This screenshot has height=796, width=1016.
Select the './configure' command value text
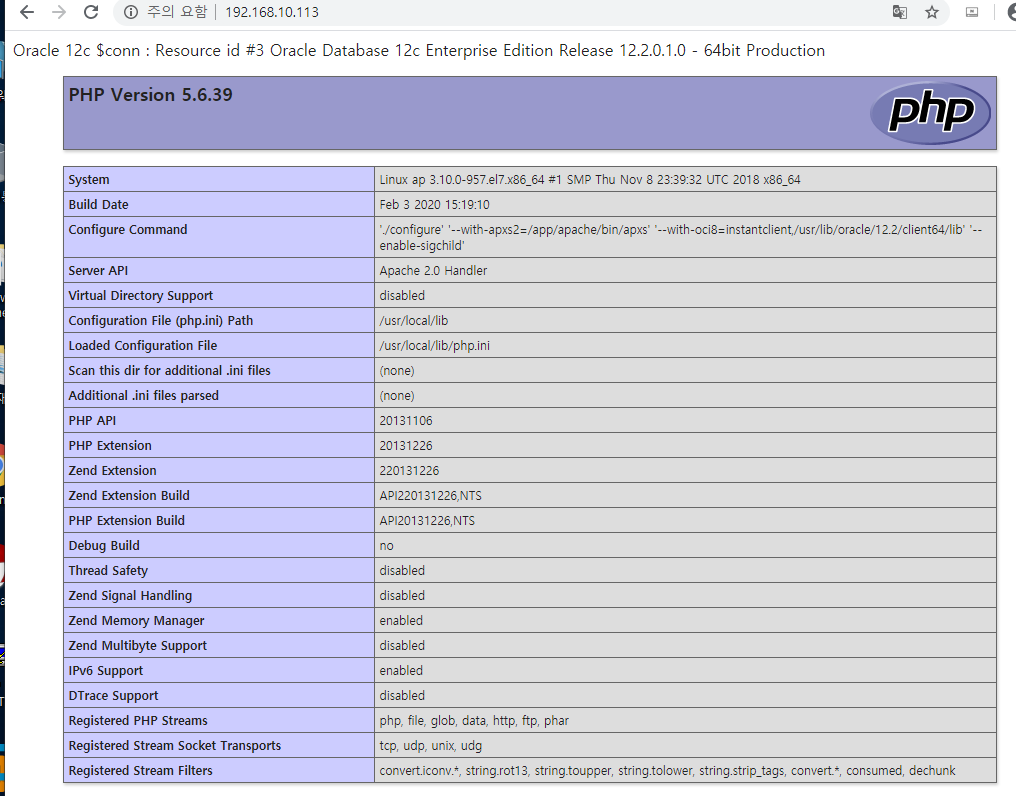tap(680, 237)
